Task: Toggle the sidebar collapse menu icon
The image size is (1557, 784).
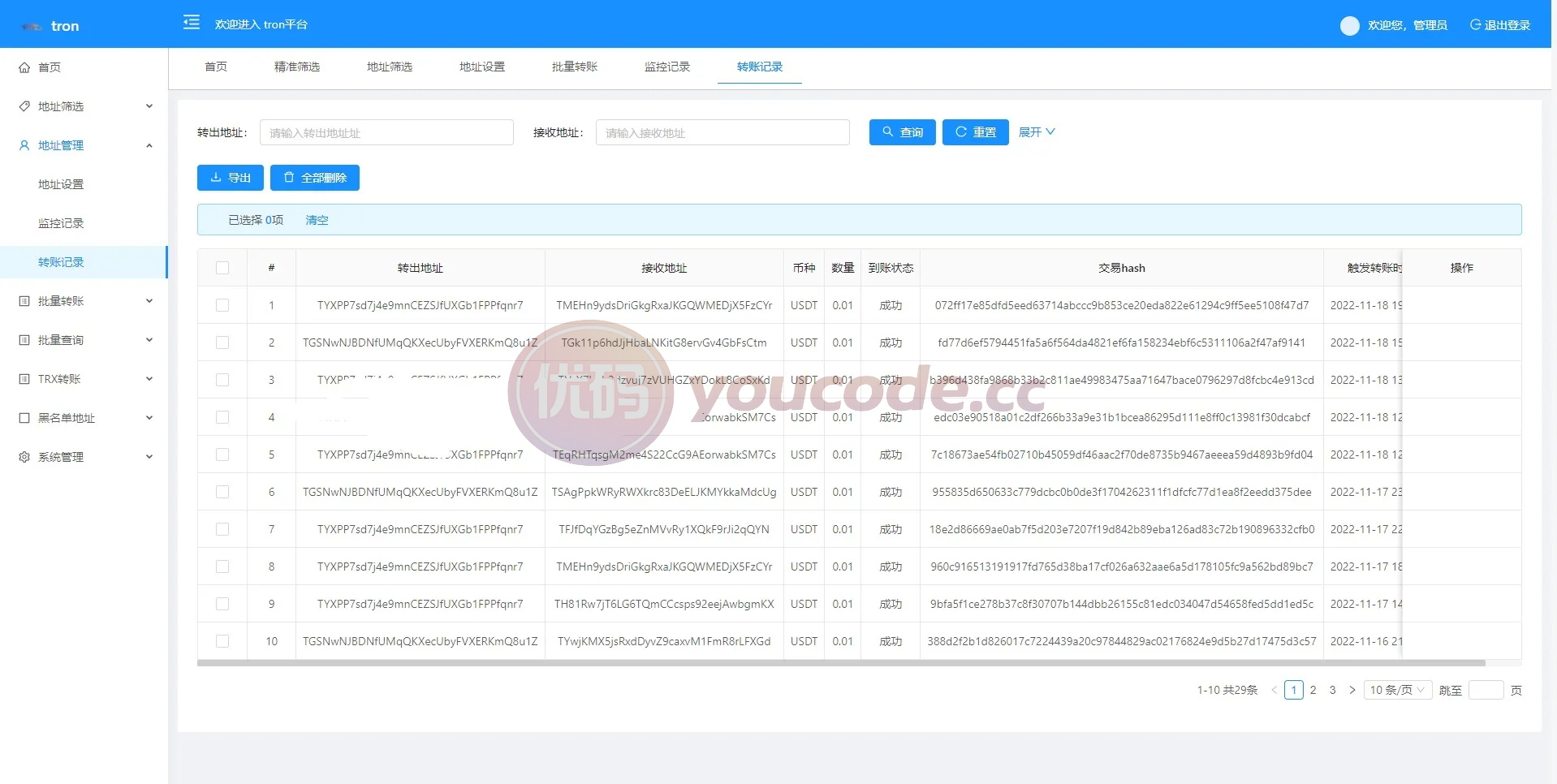Action: click(192, 23)
